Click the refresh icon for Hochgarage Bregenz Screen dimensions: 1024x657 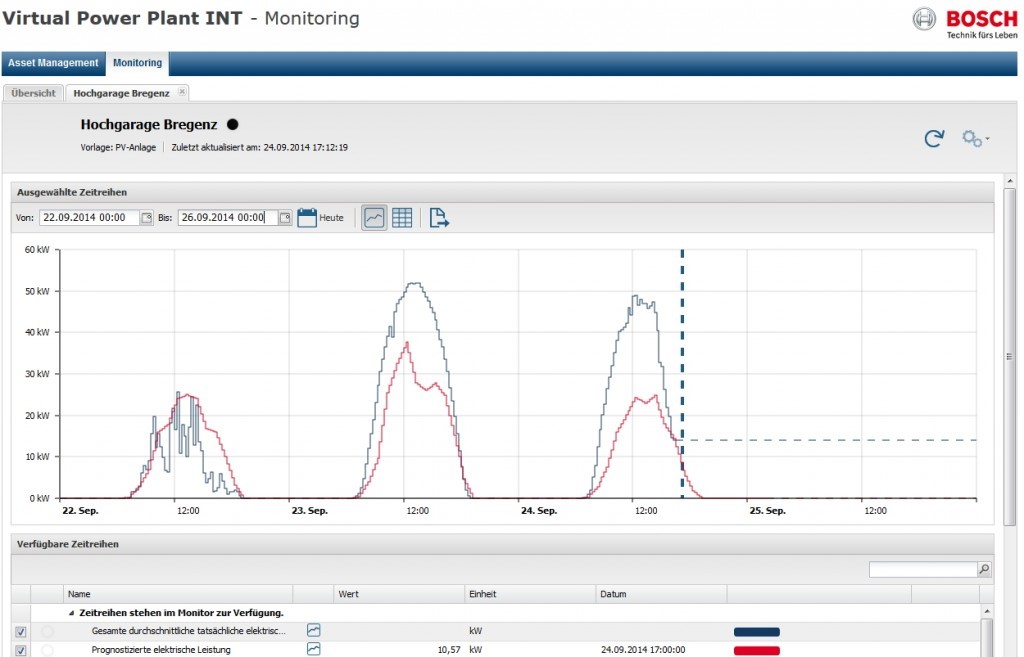coord(934,139)
